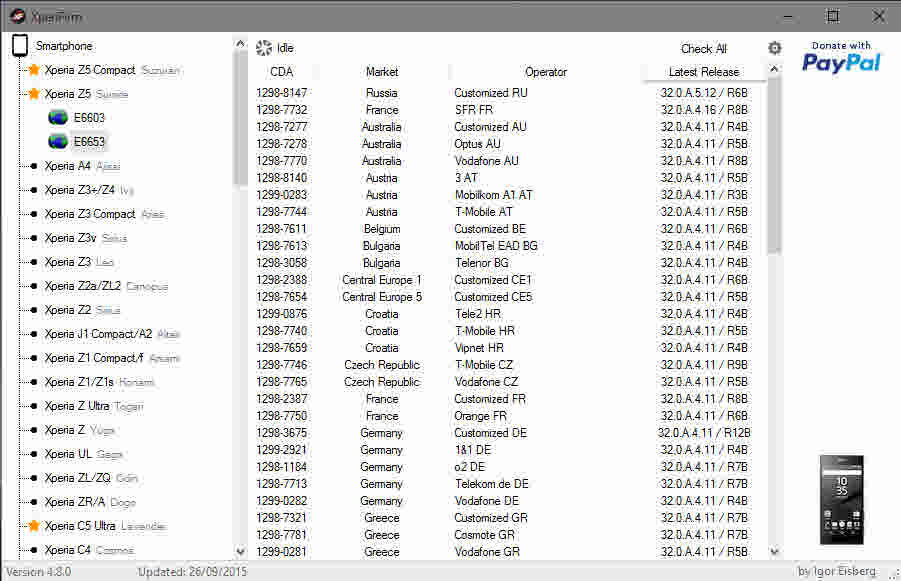Select the E6653 model label
The width and height of the screenshot is (901, 581).
(89, 141)
